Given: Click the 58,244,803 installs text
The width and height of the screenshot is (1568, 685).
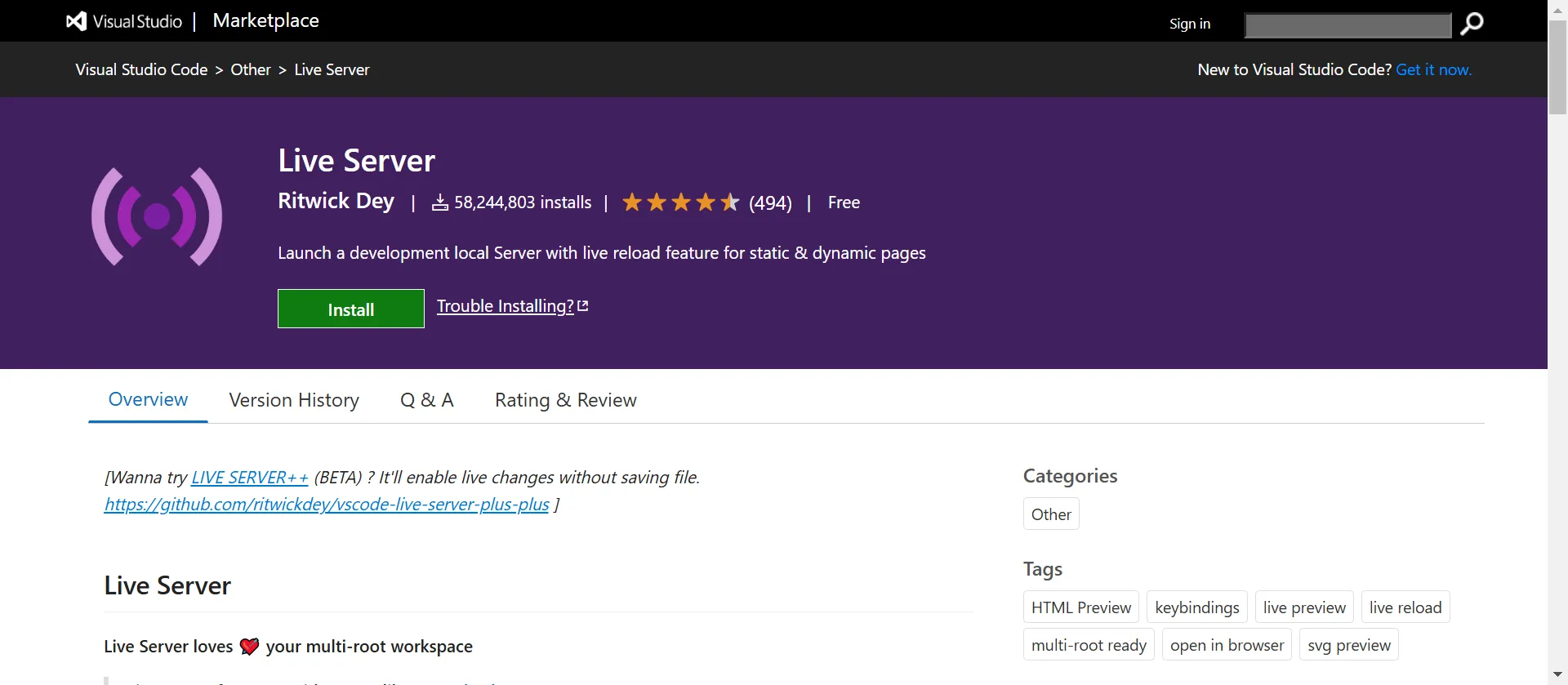Looking at the screenshot, I should tap(523, 202).
